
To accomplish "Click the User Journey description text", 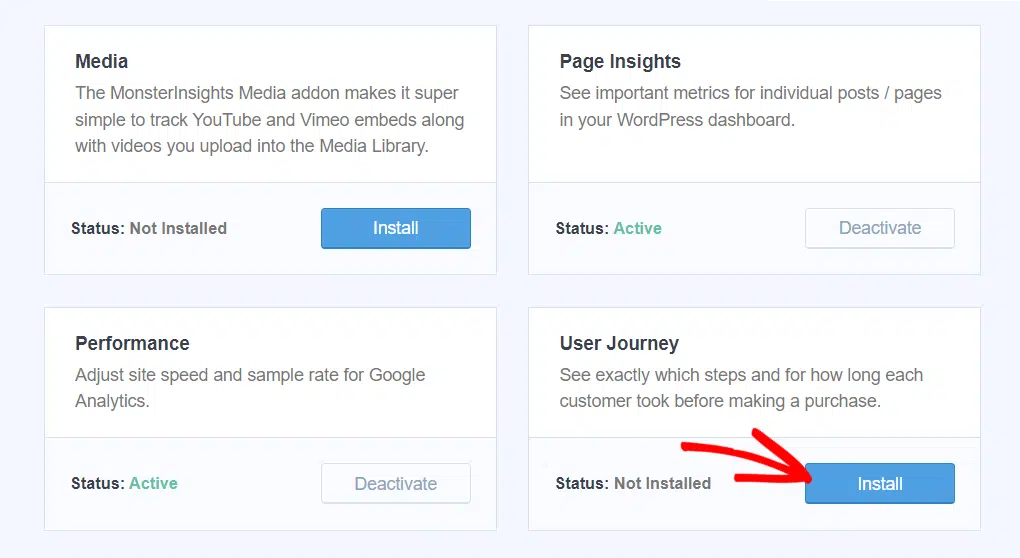I will pyautogui.click(x=741, y=388).
